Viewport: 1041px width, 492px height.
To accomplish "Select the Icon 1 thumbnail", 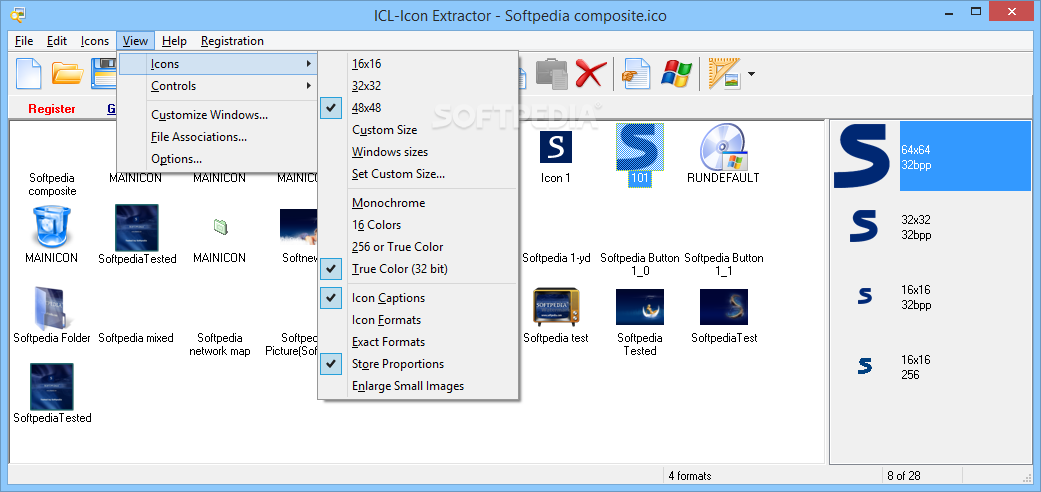I will 556,147.
